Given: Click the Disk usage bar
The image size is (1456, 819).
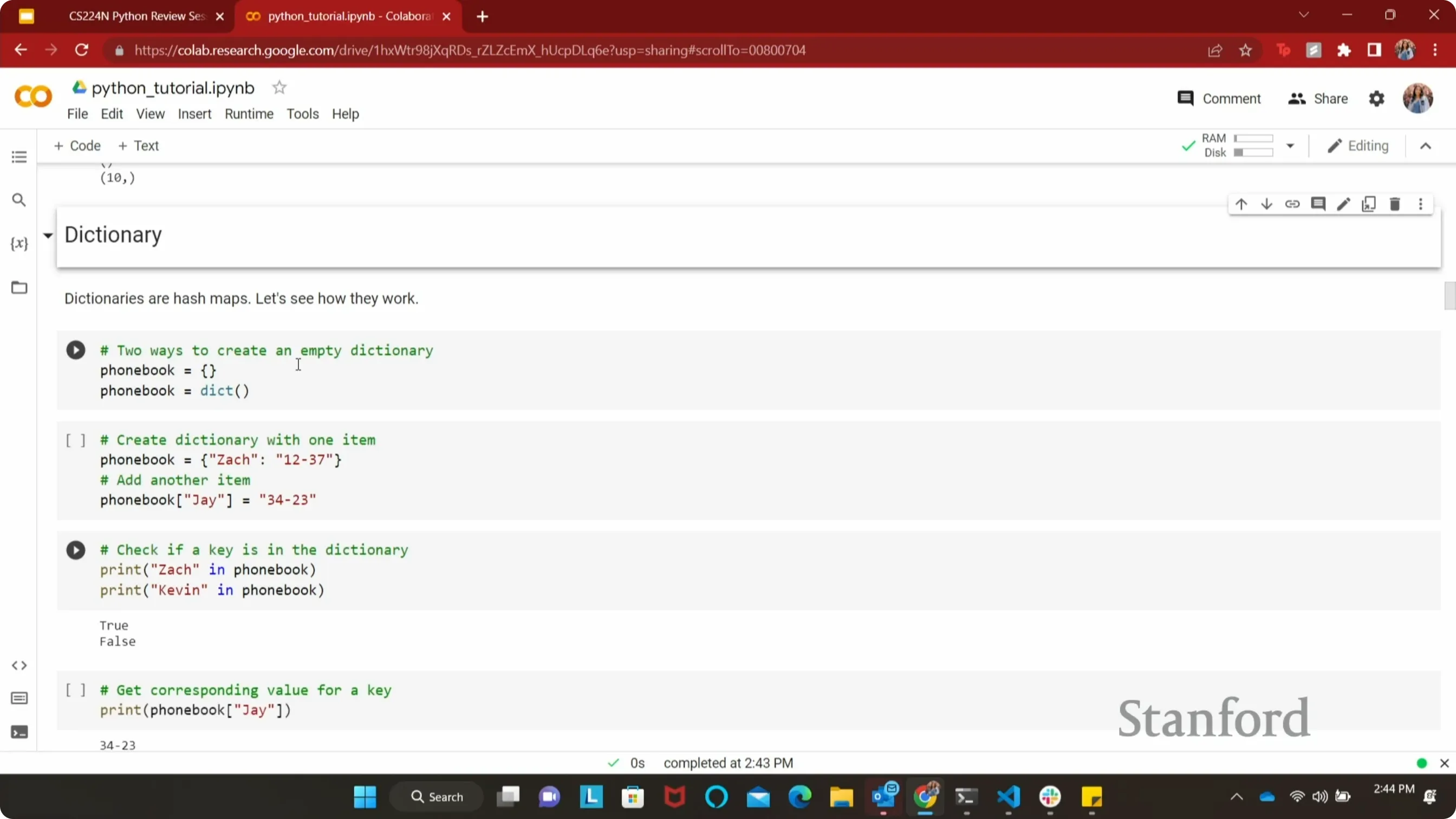Looking at the screenshot, I should (1253, 153).
